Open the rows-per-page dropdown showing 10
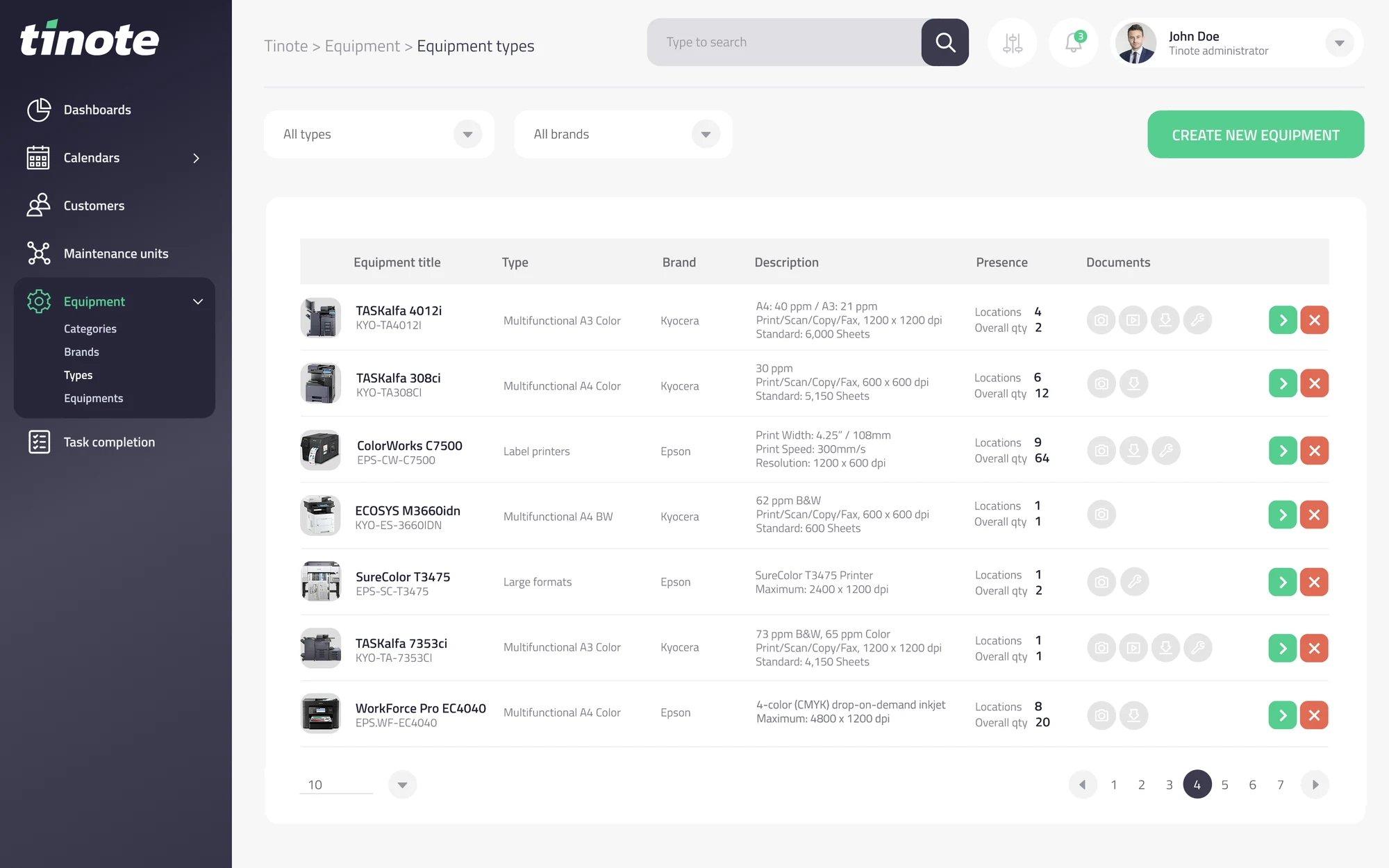The width and height of the screenshot is (1389, 868). [x=402, y=785]
